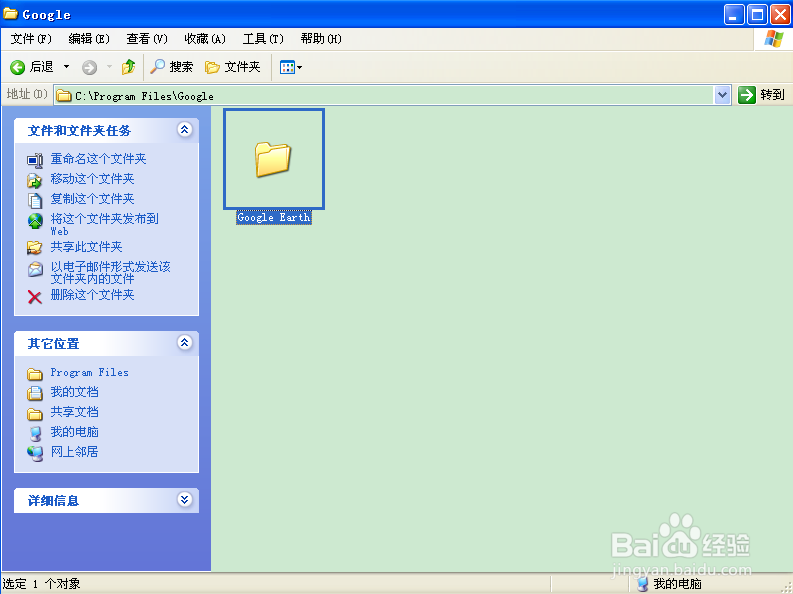The image size is (793, 594).
Task: Collapse the Other Places (其它位置) panel
Action: [x=185, y=343]
